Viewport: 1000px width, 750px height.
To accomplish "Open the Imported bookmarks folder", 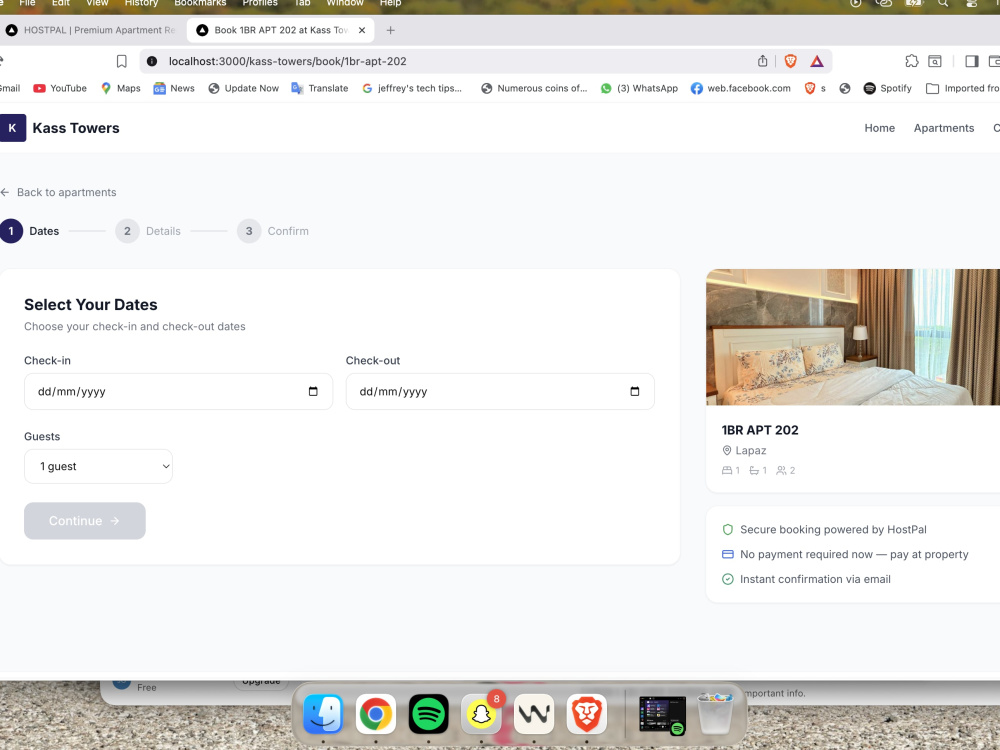I will (962, 88).
